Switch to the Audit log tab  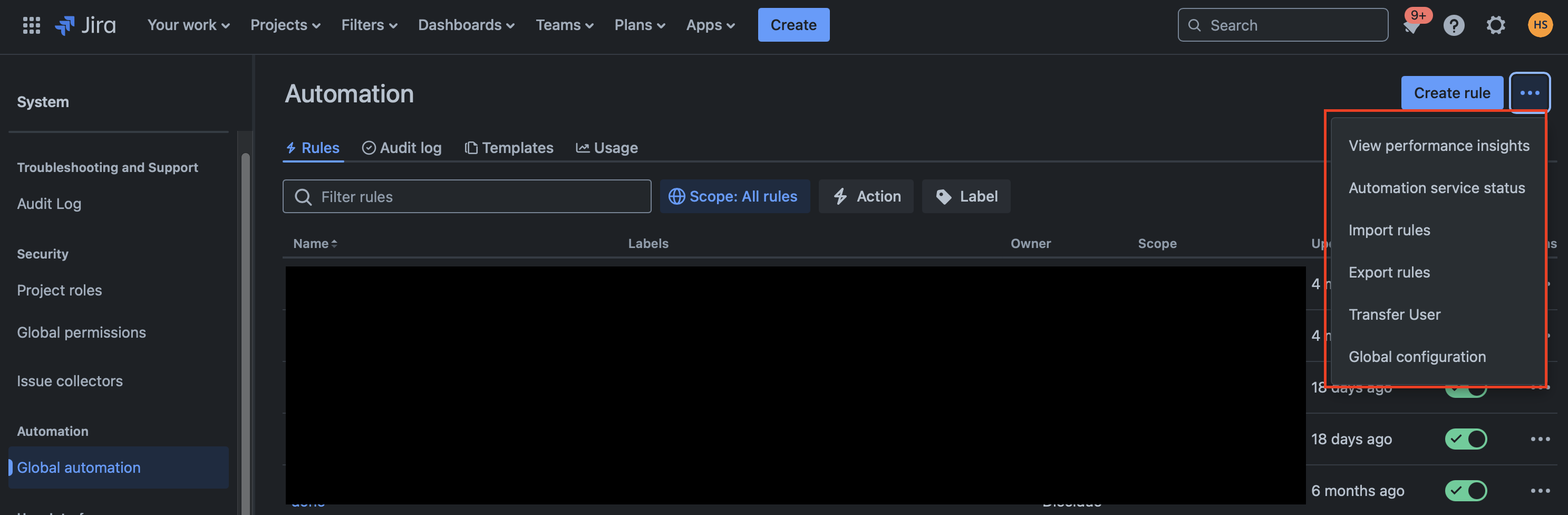(402, 148)
